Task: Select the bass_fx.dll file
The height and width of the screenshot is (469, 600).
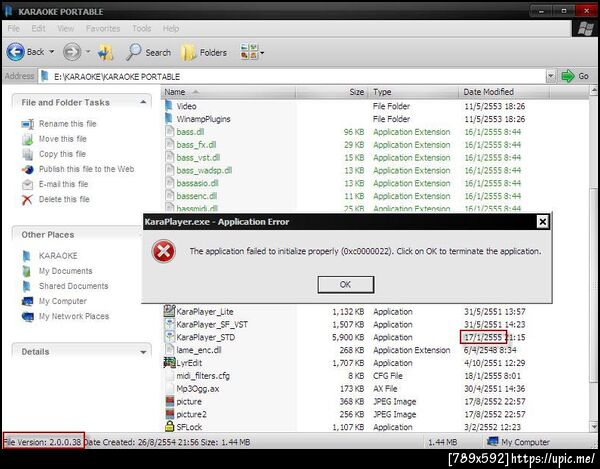Action: (x=196, y=145)
